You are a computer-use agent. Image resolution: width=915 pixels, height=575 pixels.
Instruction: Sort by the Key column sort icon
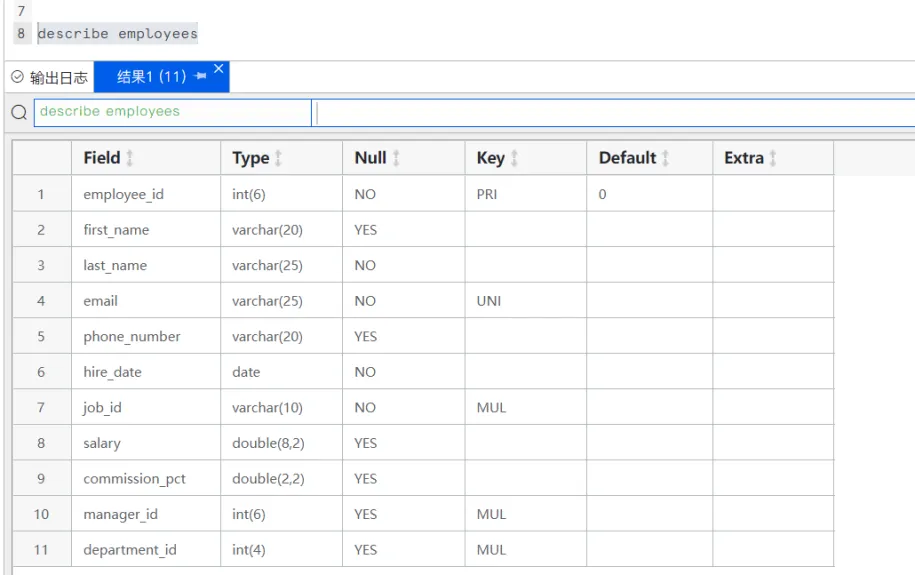pos(514,158)
